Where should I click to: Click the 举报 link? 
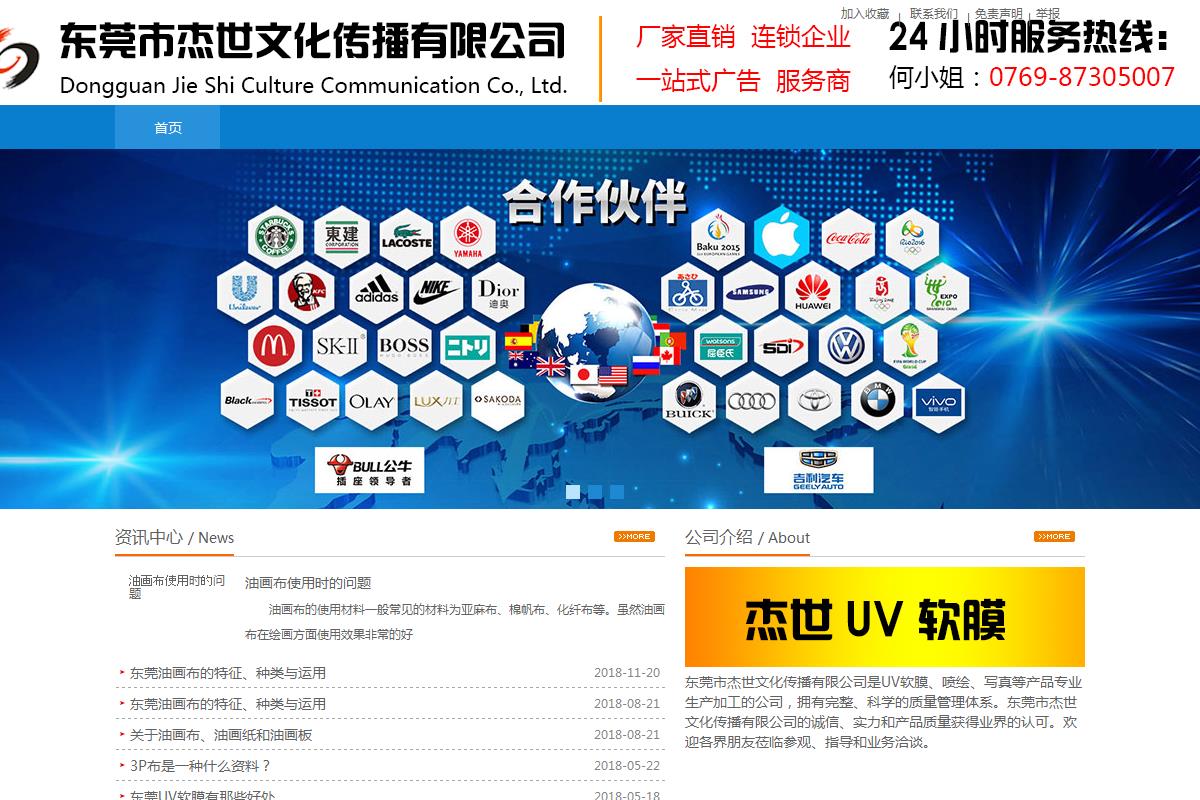[x=1047, y=13]
